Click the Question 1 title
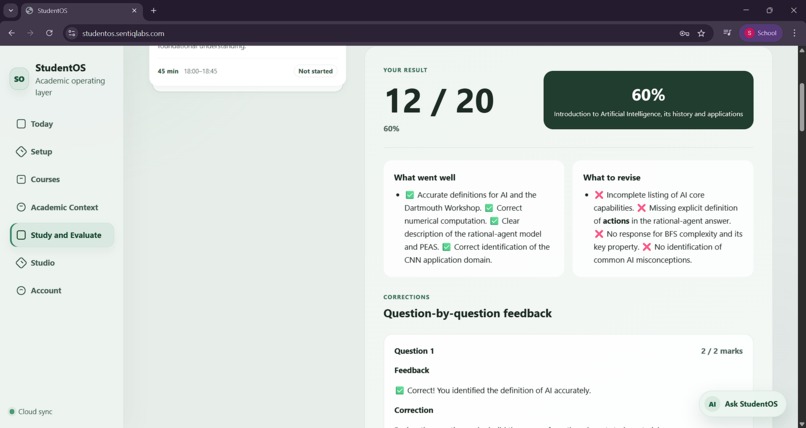Viewport: 806px width, 428px height. pyautogui.click(x=414, y=351)
